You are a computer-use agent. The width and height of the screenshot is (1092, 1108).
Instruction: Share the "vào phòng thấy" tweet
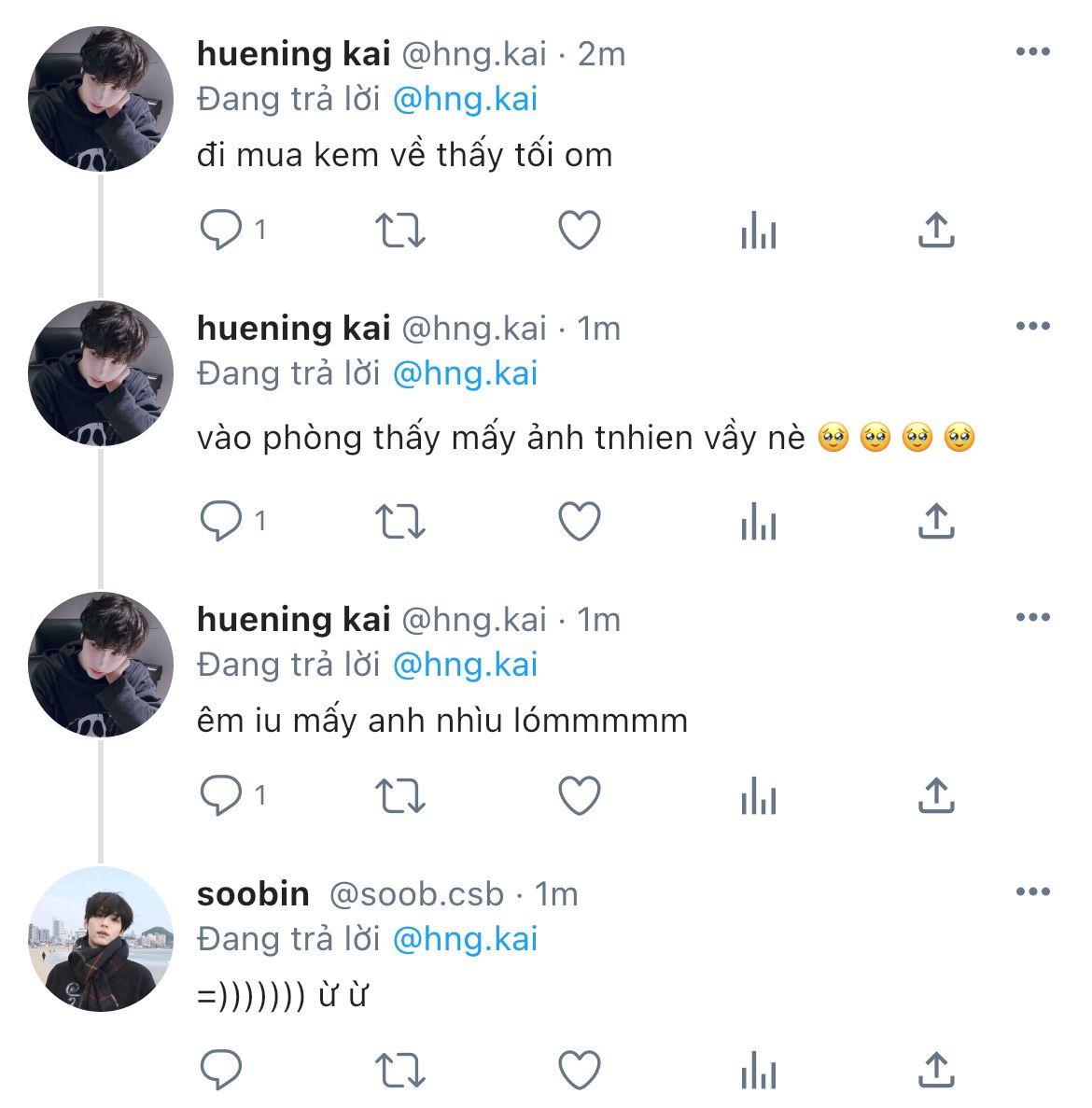click(x=936, y=522)
